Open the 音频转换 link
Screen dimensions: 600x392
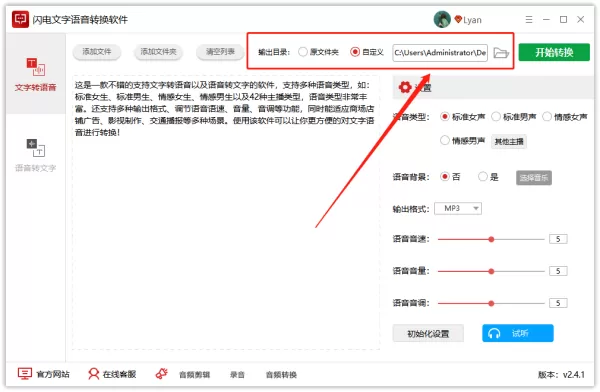tap(281, 375)
